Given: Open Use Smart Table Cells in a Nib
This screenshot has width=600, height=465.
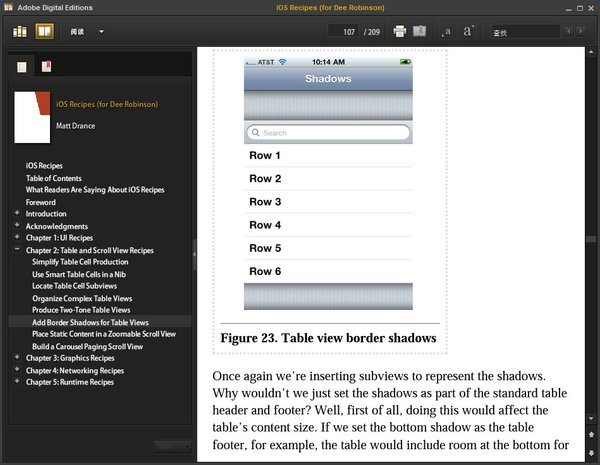Looking at the screenshot, I should click(x=79, y=274).
